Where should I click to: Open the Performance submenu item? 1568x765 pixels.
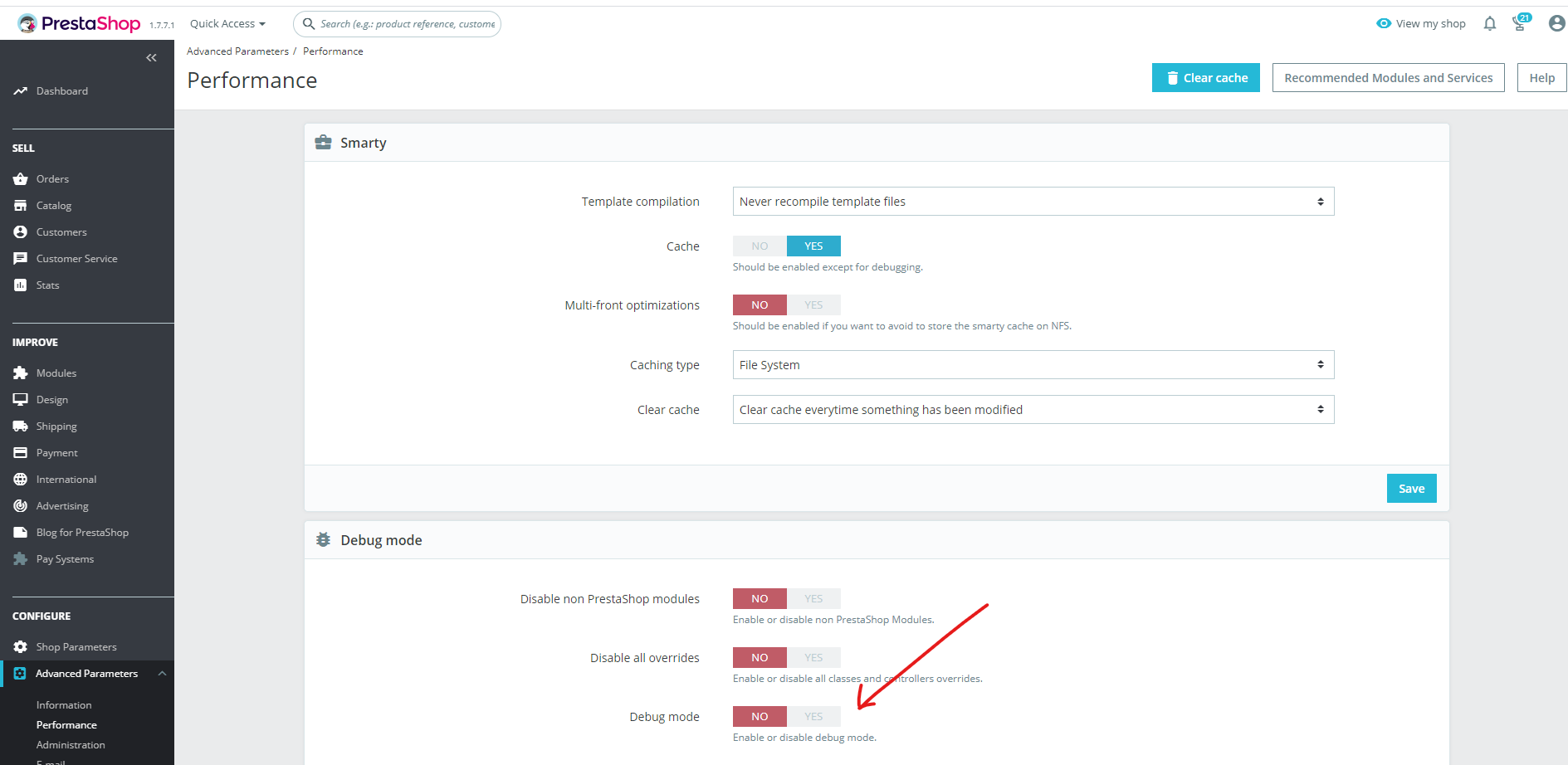(x=66, y=725)
